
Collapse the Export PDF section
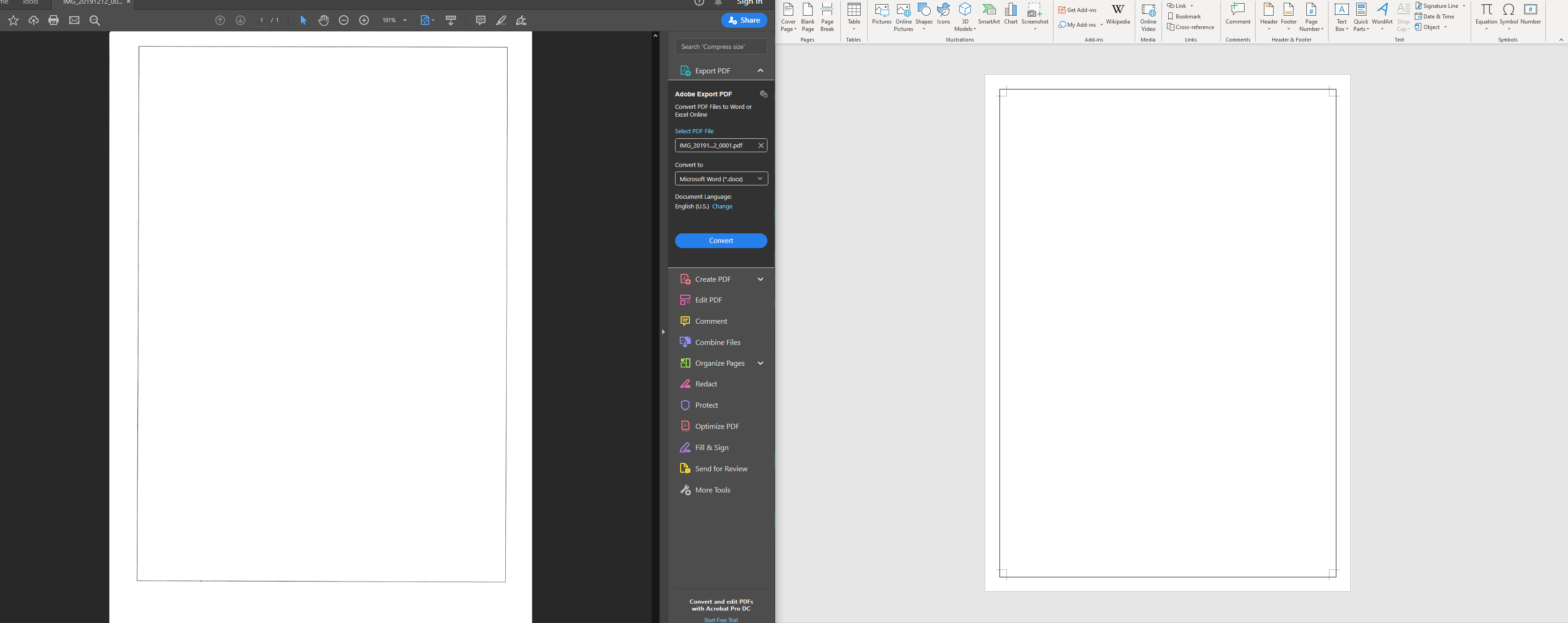tap(760, 71)
